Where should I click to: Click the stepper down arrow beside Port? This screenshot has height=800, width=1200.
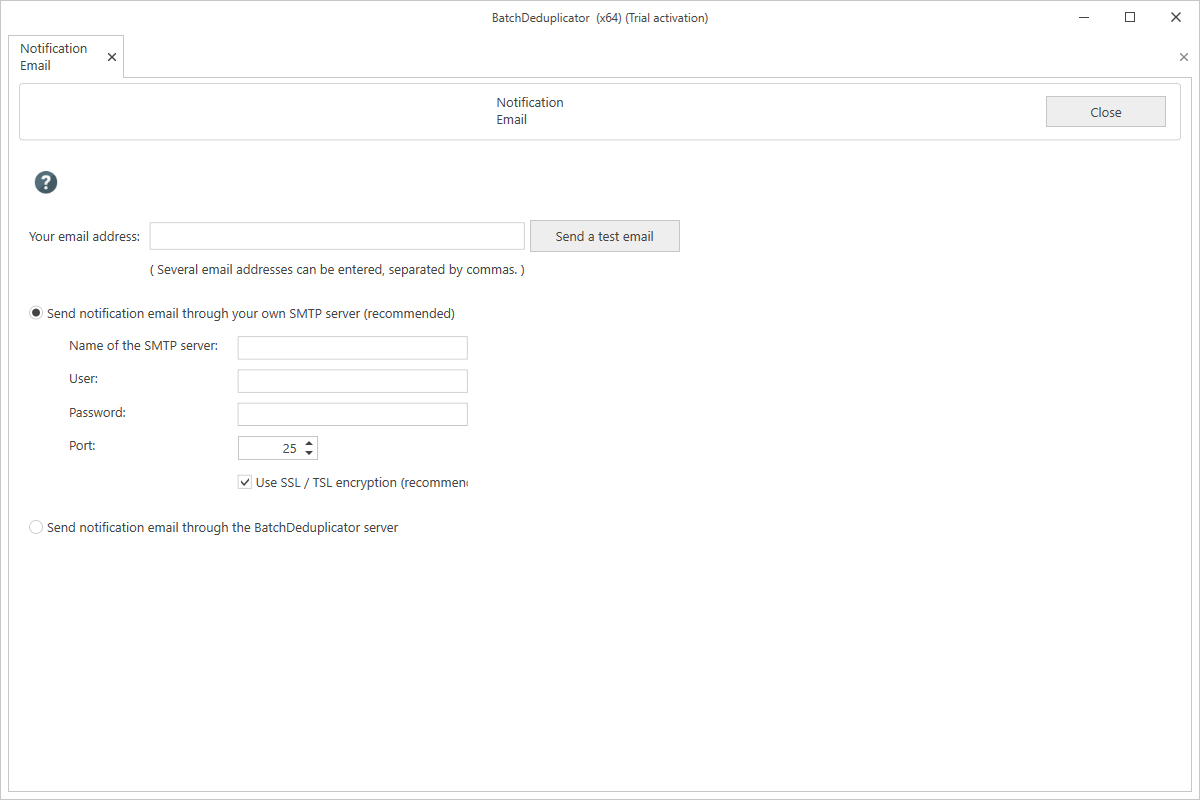click(309, 452)
